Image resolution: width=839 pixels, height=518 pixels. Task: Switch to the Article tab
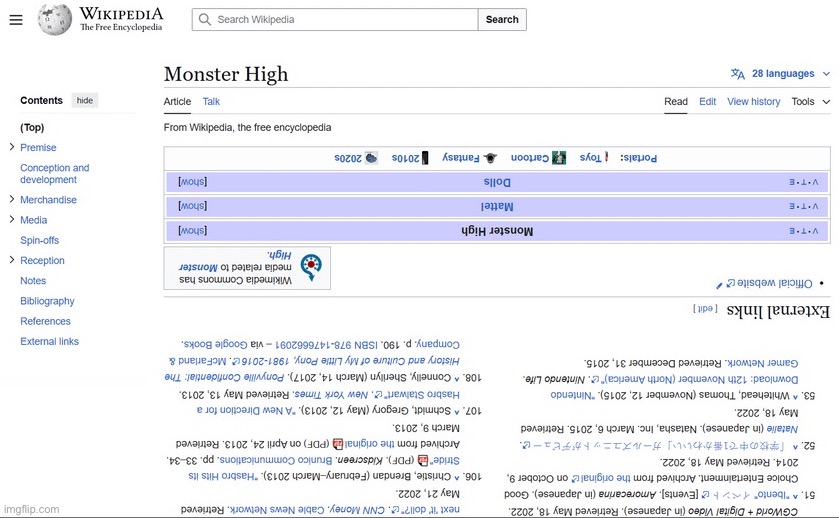click(x=177, y=102)
